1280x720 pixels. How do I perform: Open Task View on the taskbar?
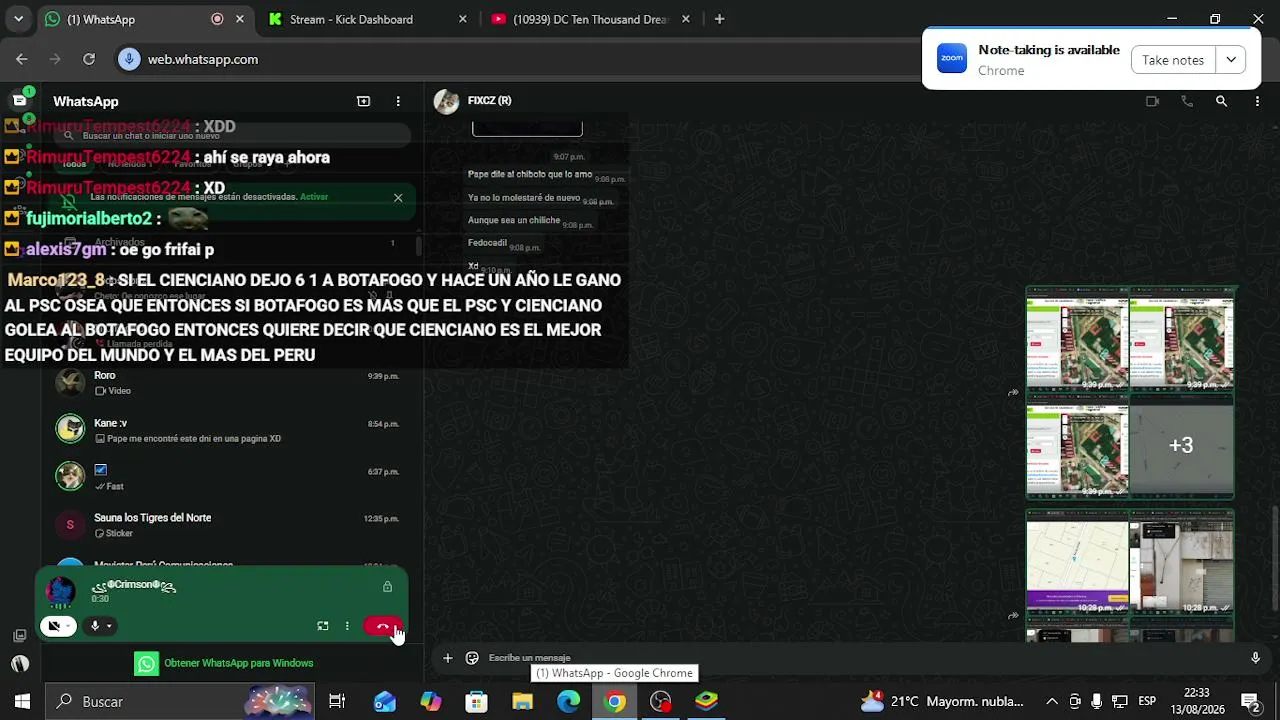337,702
